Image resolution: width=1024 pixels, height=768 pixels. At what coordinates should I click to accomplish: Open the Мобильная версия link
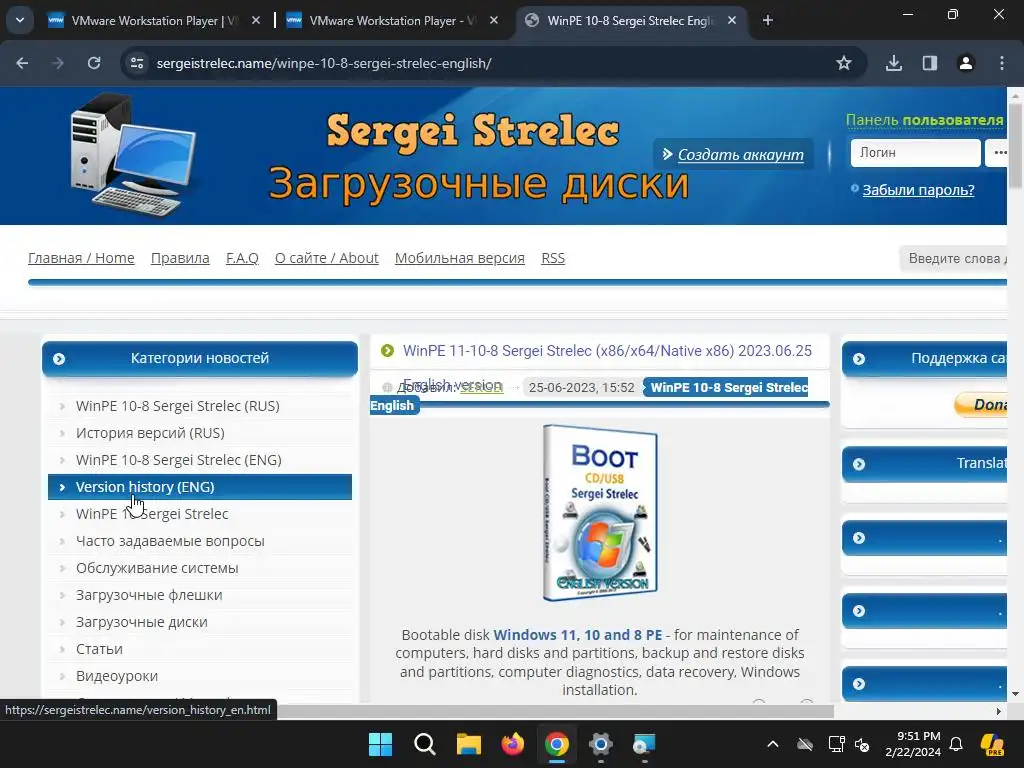click(460, 258)
